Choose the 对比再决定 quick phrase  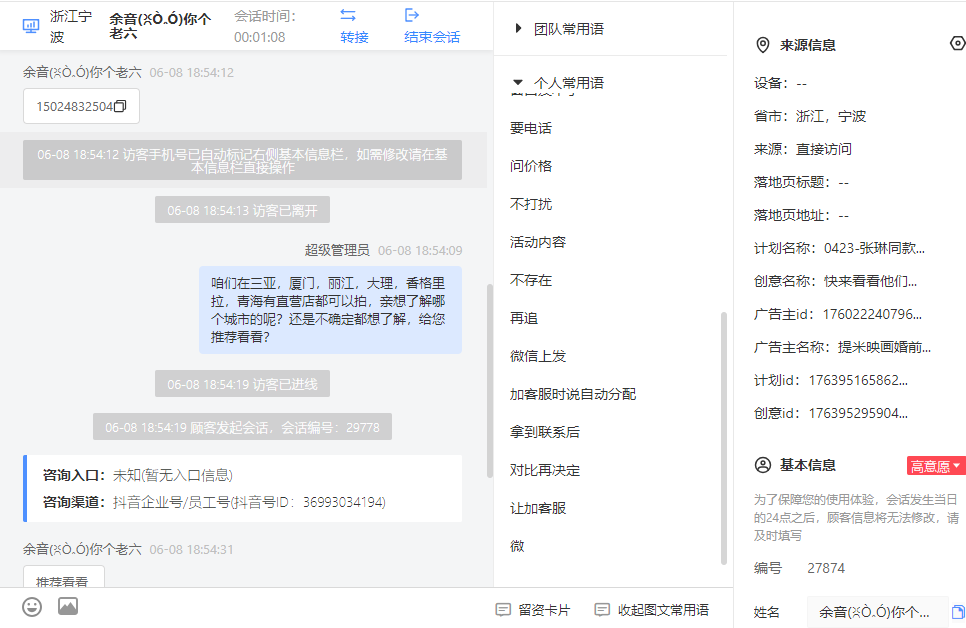point(545,470)
